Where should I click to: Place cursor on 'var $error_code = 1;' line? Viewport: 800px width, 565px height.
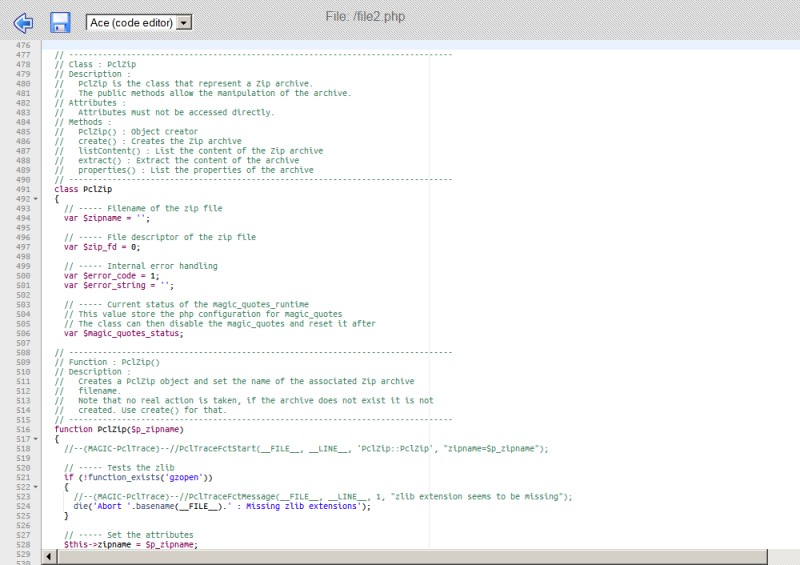tap(111, 275)
